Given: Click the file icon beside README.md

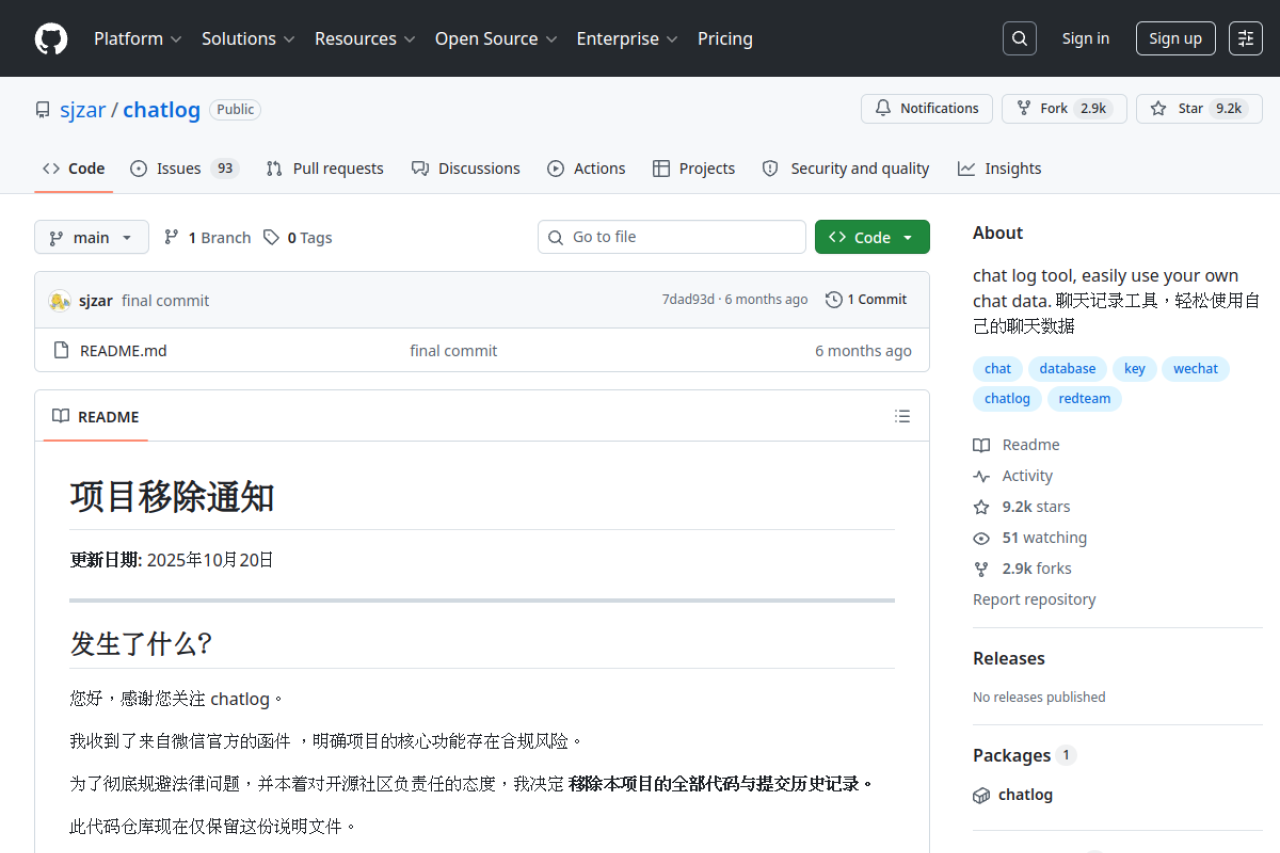Looking at the screenshot, I should (x=61, y=351).
